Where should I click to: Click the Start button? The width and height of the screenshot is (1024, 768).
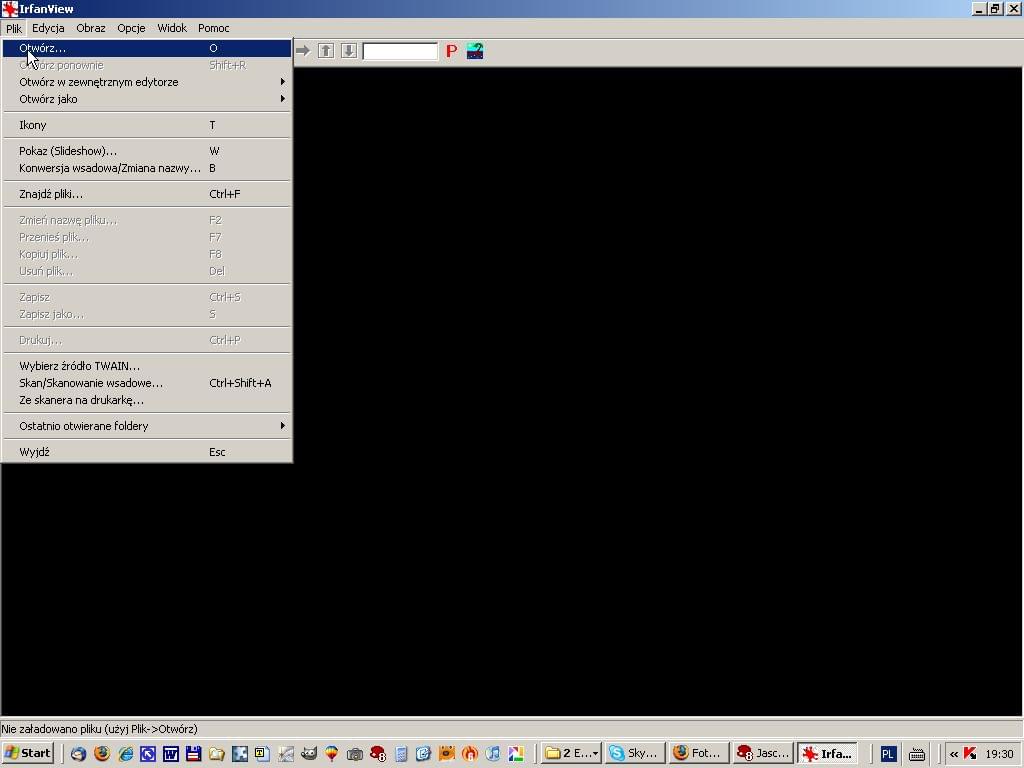click(27, 753)
